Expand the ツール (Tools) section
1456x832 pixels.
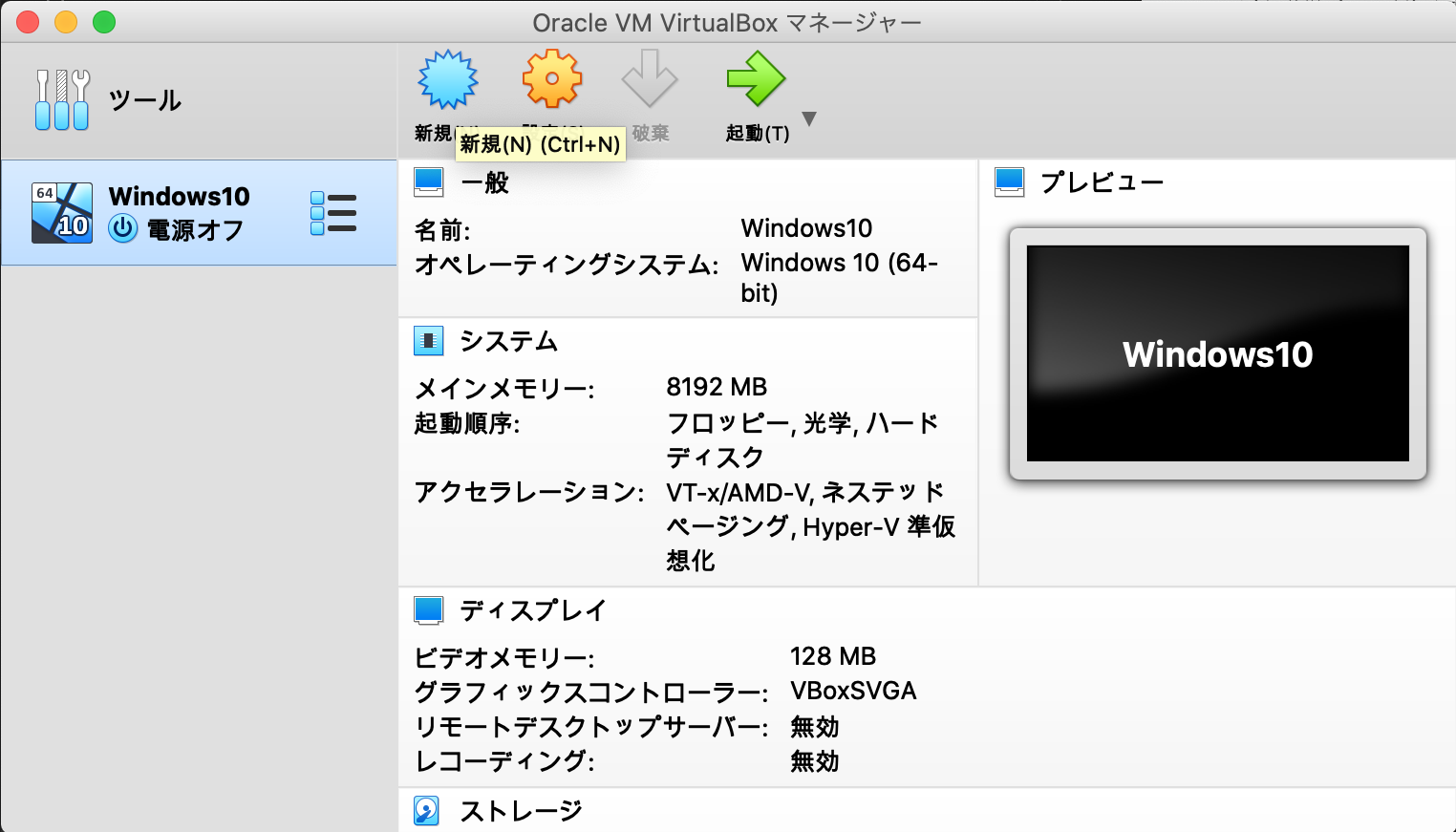click(143, 98)
